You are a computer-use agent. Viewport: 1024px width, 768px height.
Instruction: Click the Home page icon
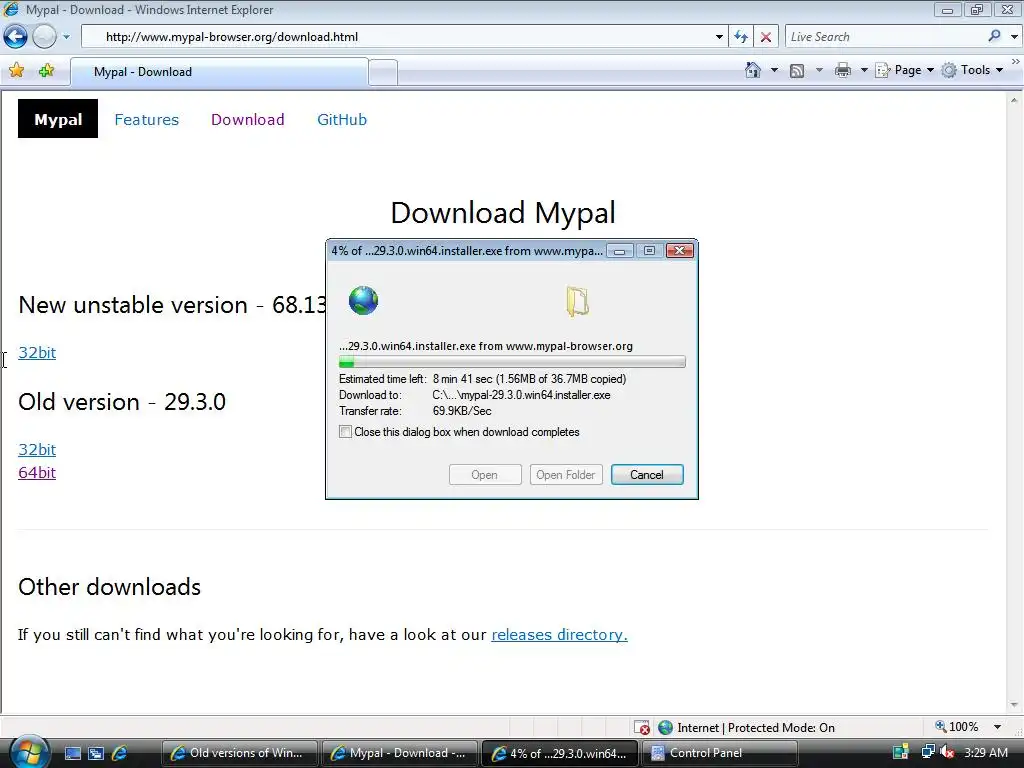pyautogui.click(x=753, y=70)
